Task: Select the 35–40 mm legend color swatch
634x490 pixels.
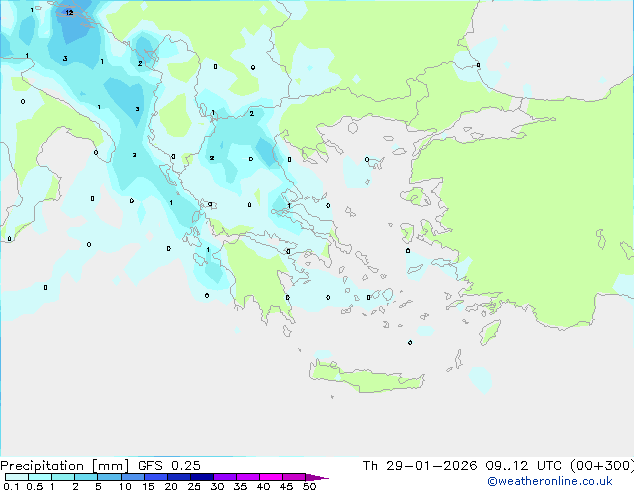Action: coord(248,477)
